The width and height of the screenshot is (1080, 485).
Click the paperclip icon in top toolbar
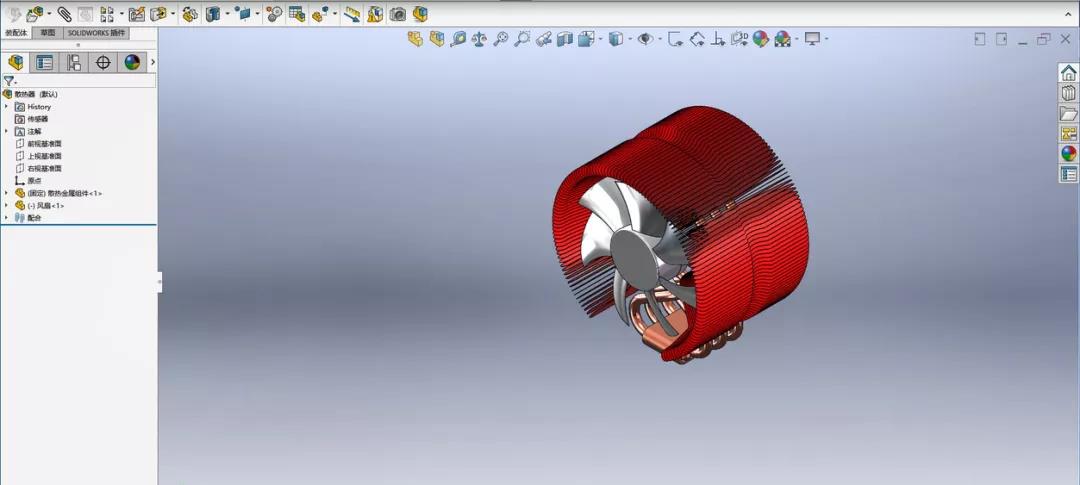click(x=64, y=14)
